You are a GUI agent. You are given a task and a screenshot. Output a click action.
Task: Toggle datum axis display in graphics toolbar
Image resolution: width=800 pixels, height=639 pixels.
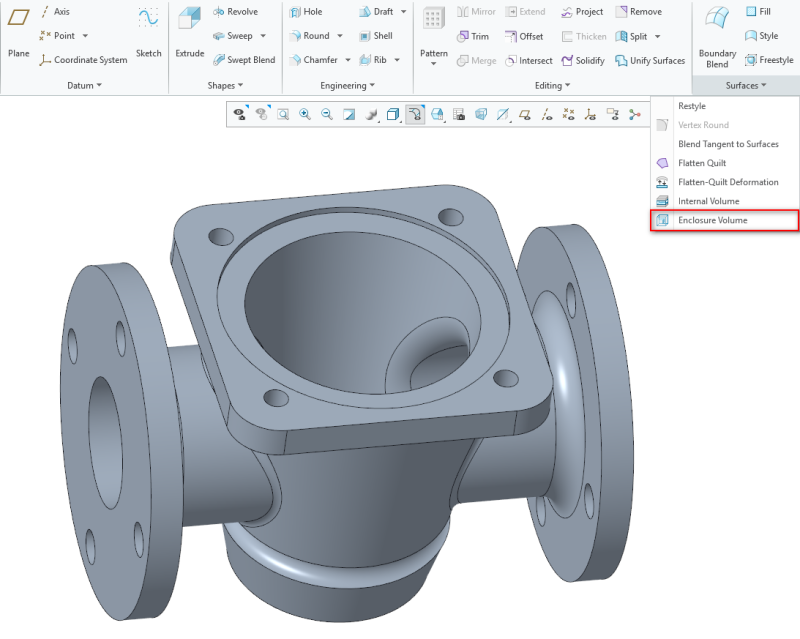coord(546,115)
